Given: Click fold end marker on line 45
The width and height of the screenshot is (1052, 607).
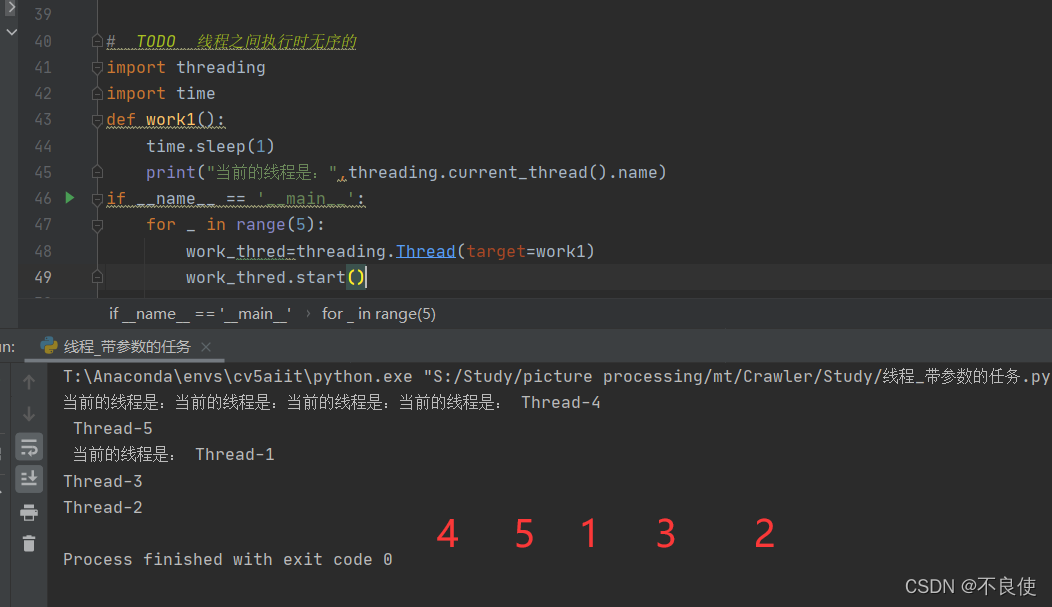Looking at the screenshot, I should (97, 172).
